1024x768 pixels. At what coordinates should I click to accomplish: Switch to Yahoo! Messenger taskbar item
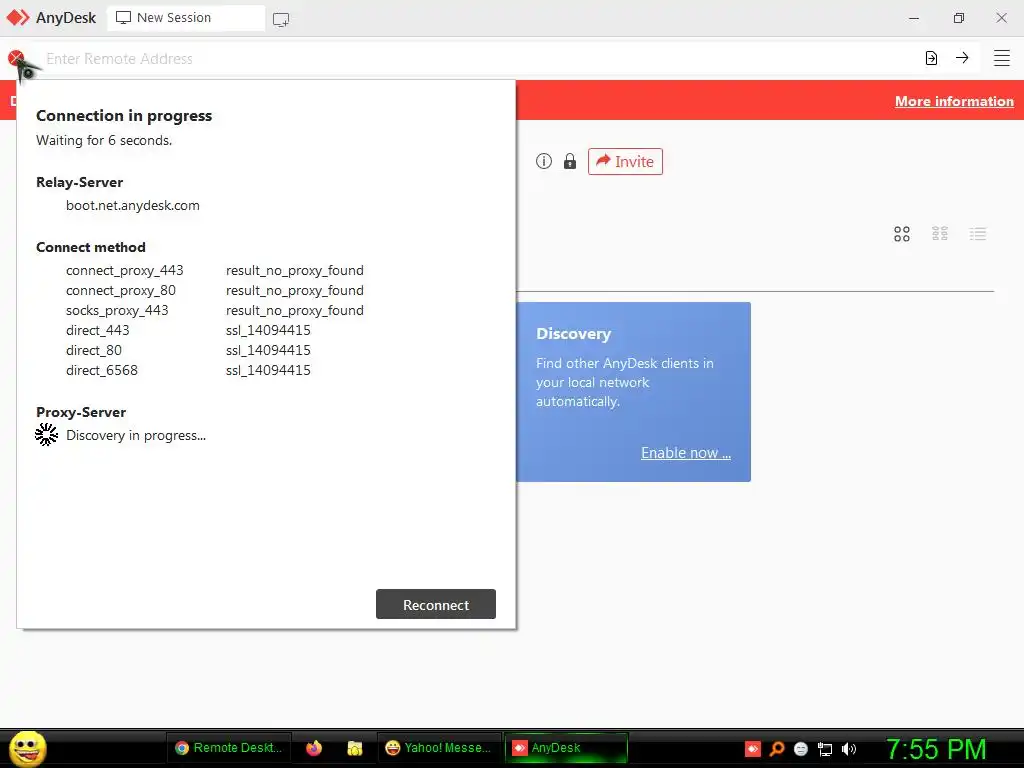coord(438,748)
